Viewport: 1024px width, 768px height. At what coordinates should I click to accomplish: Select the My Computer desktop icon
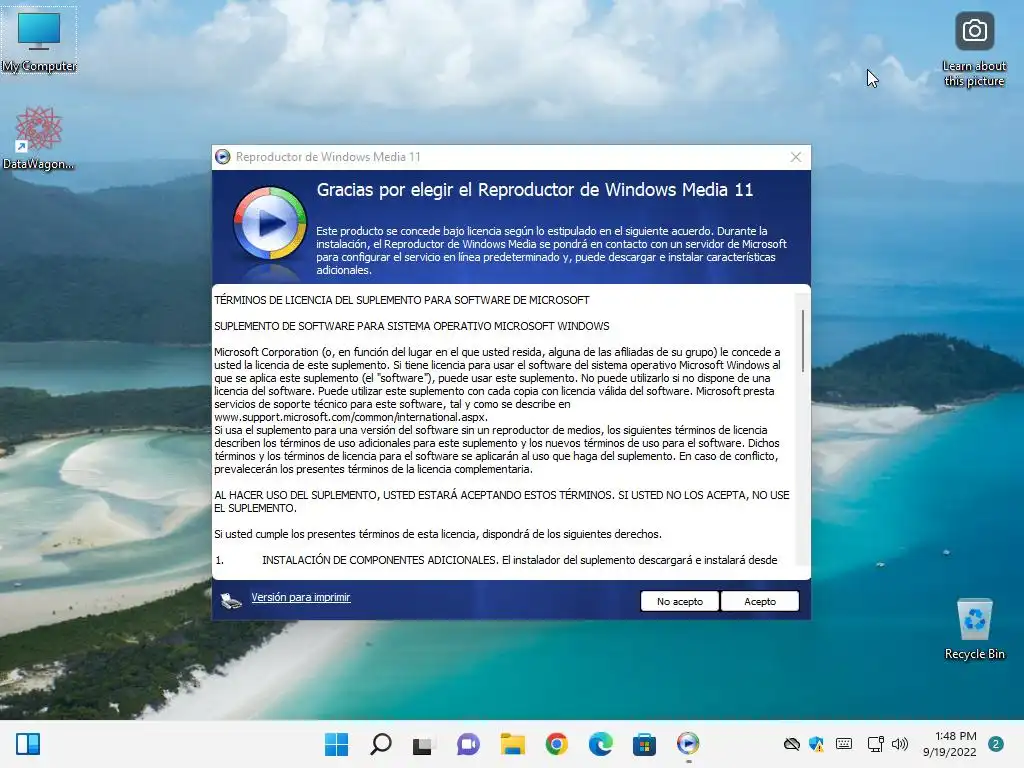pyautogui.click(x=39, y=40)
